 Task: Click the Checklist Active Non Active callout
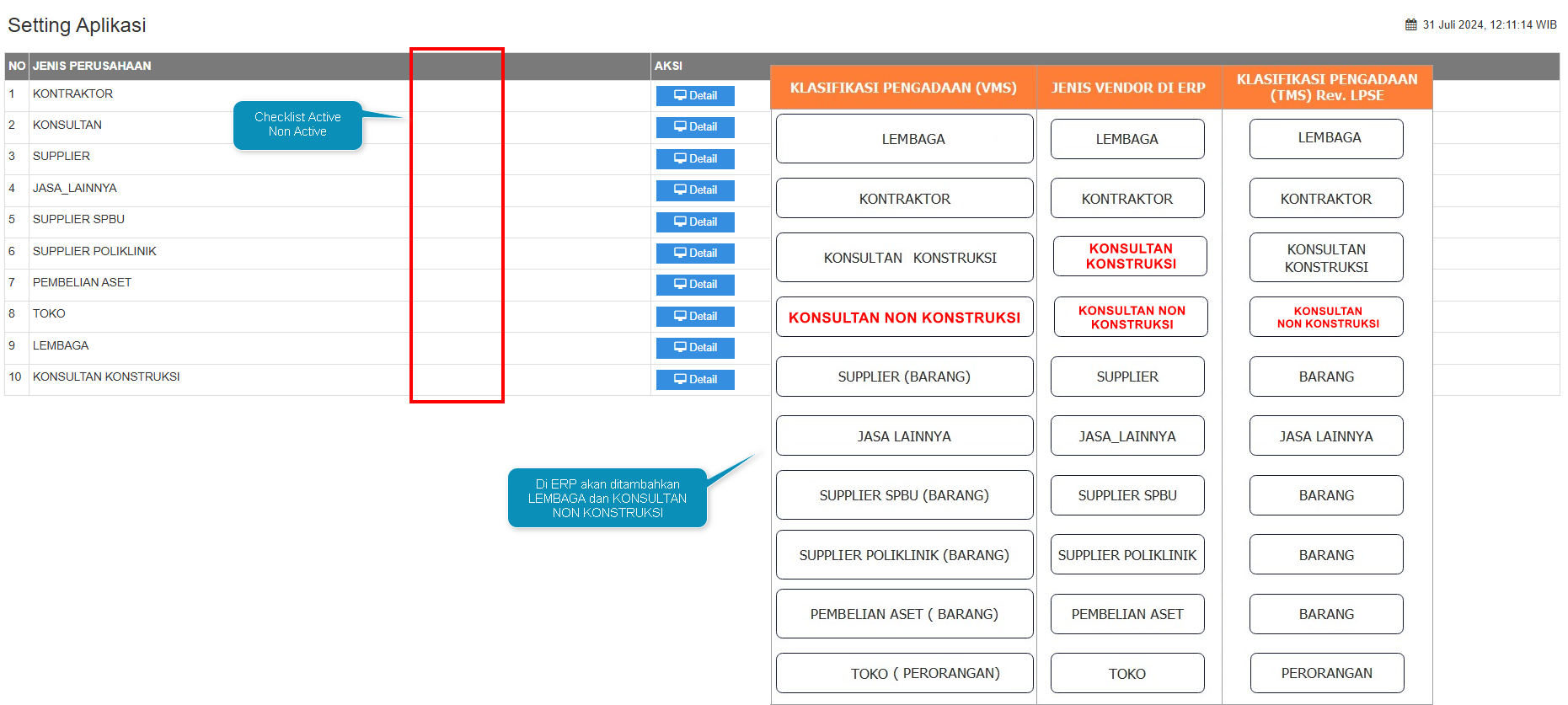click(297, 125)
